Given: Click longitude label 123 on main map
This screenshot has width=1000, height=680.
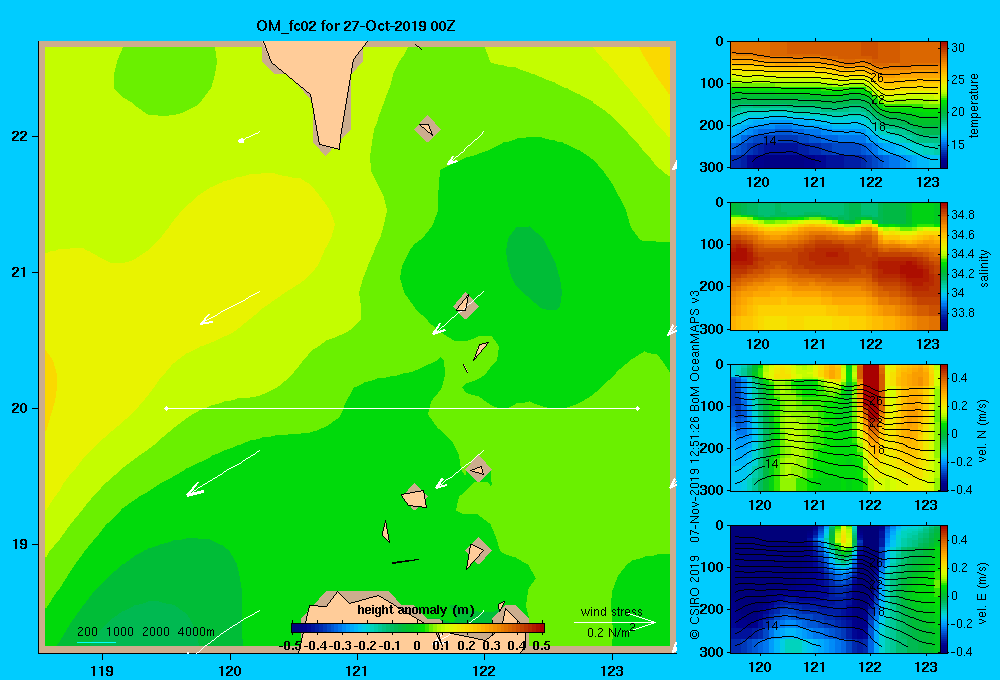Looking at the screenshot, I should (x=612, y=670).
